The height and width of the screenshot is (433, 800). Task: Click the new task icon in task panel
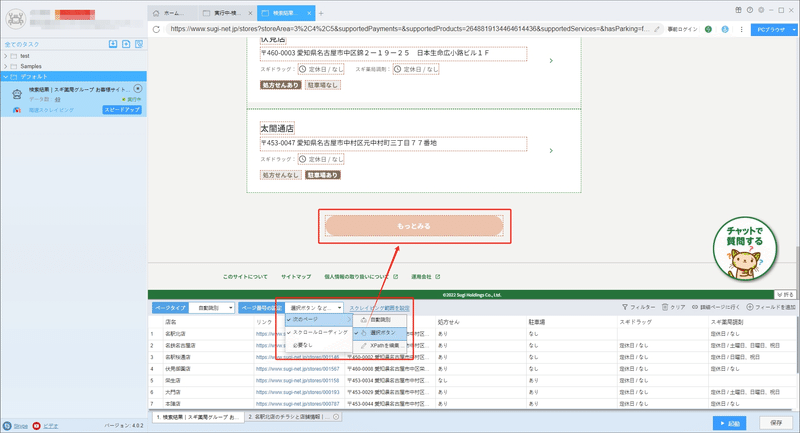pyautogui.click(x=126, y=44)
